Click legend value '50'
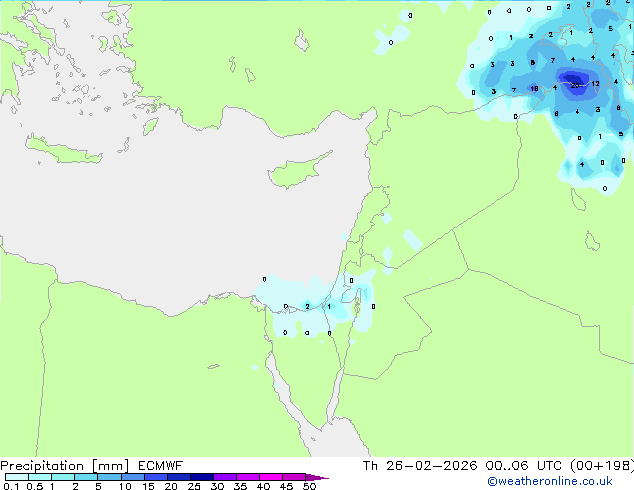The height and width of the screenshot is (490, 634). coord(309,486)
